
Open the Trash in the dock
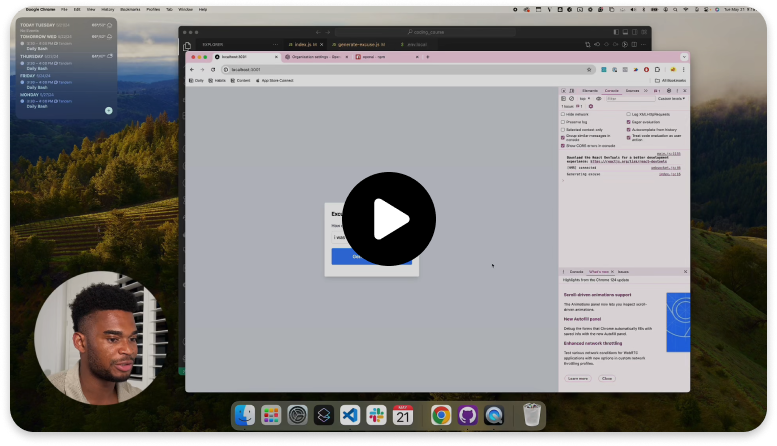coord(532,415)
